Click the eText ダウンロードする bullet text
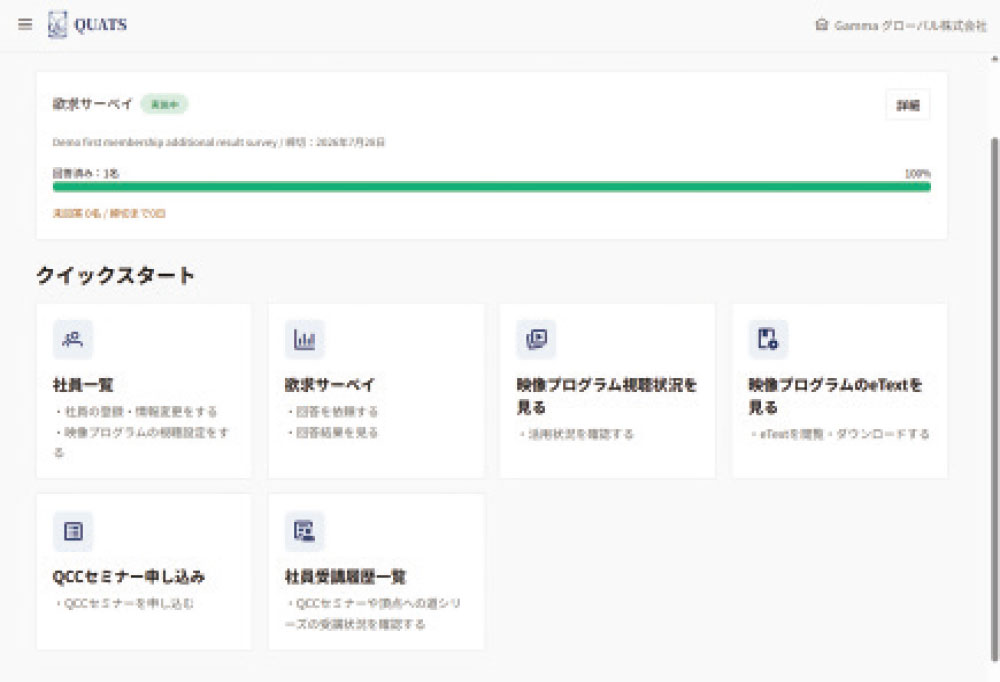This screenshot has width=1000, height=682. click(839, 434)
